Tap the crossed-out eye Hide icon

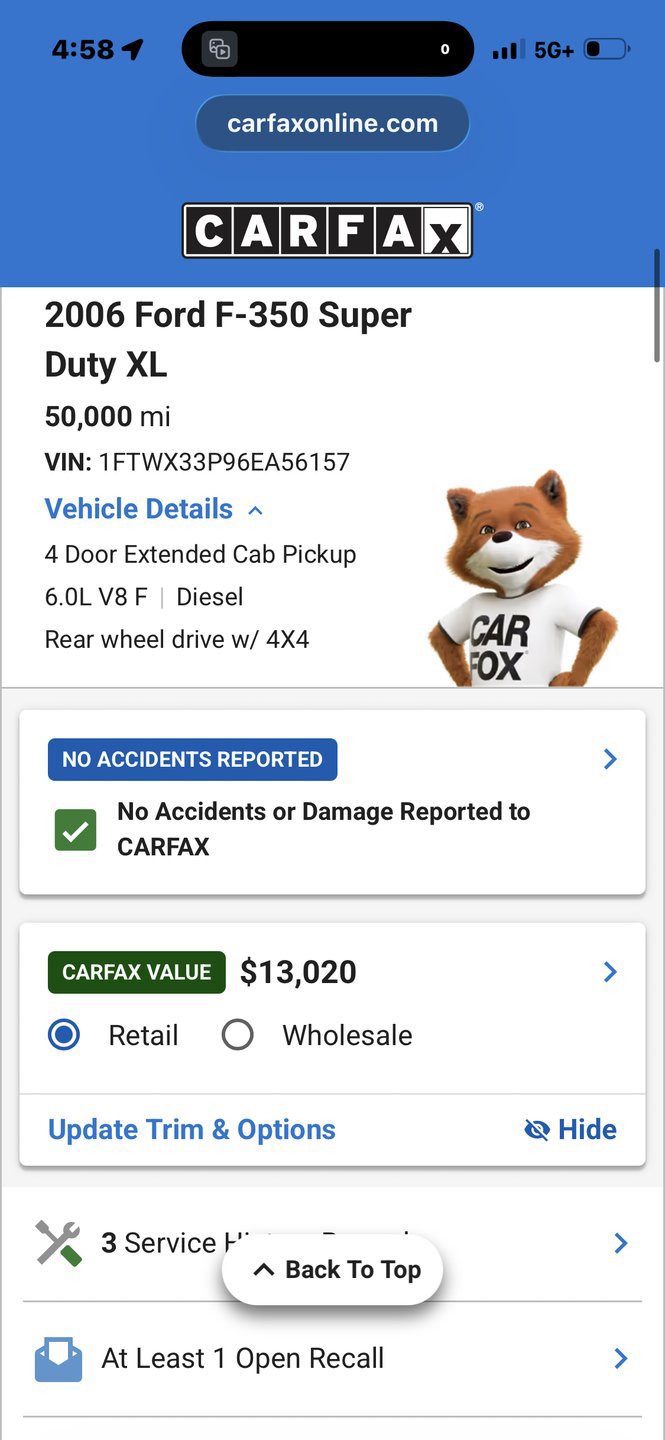click(537, 1130)
